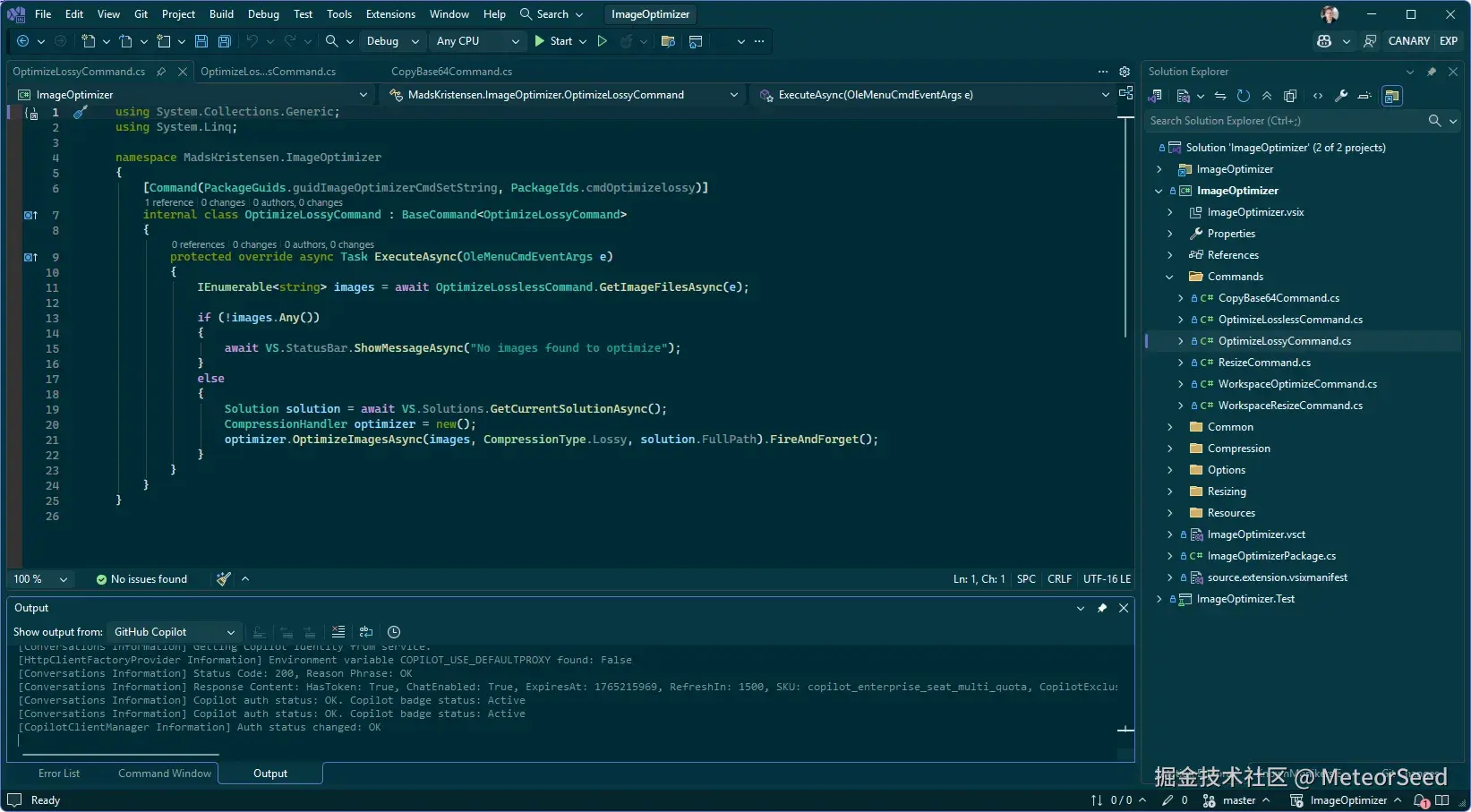Open the Extensions menu
The image size is (1471, 812).
(390, 14)
